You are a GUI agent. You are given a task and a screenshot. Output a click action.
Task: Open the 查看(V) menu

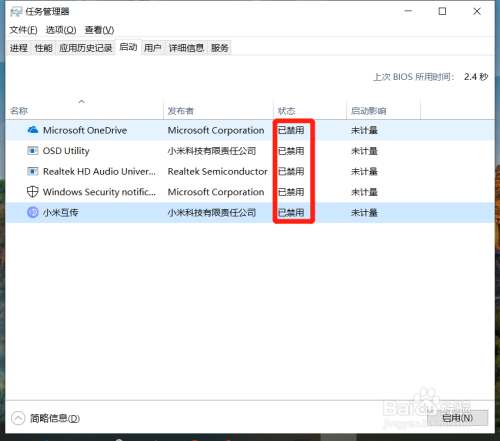click(99, 30)
